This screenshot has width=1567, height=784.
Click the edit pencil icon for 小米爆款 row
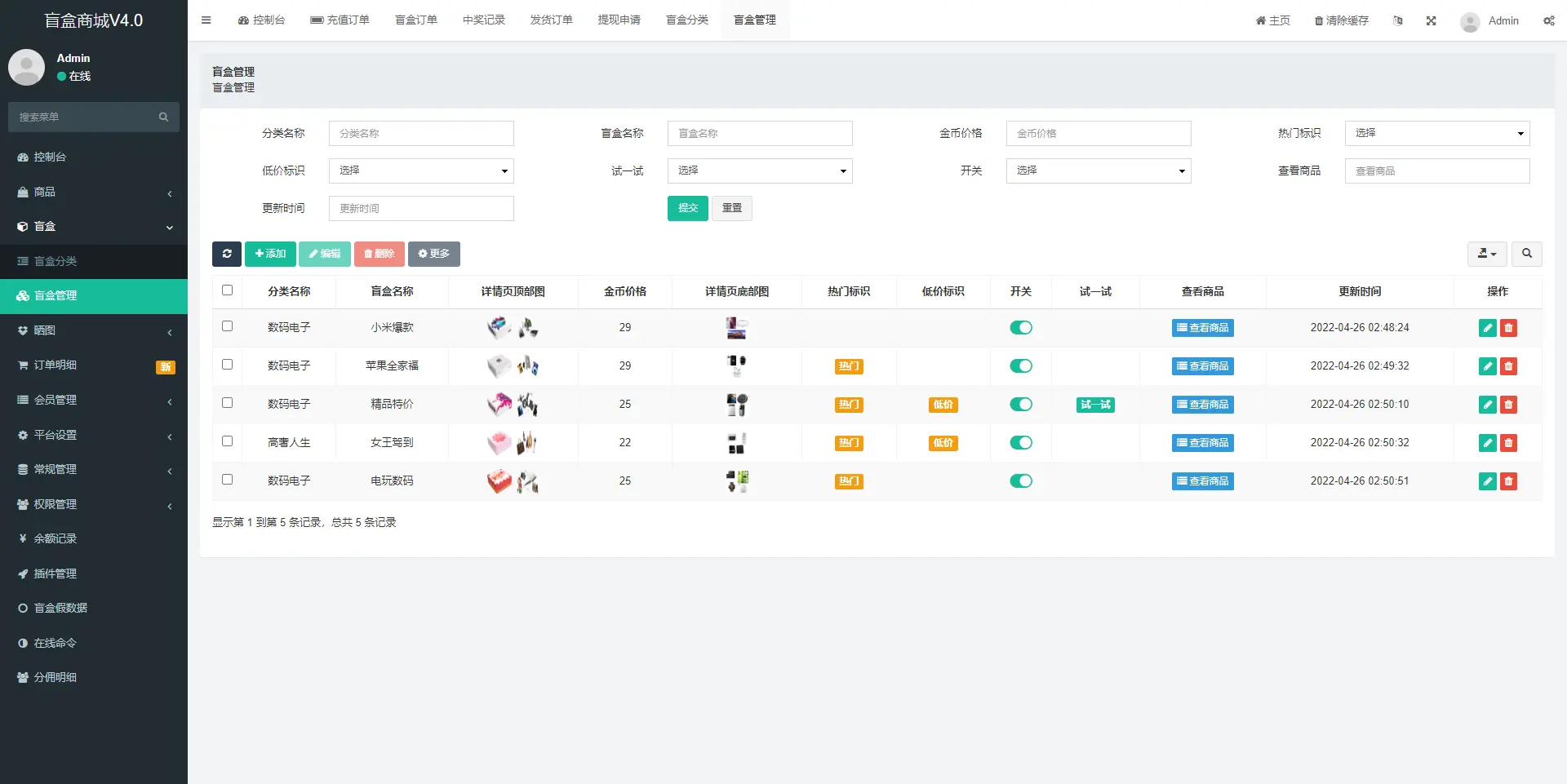[1486, 328]
